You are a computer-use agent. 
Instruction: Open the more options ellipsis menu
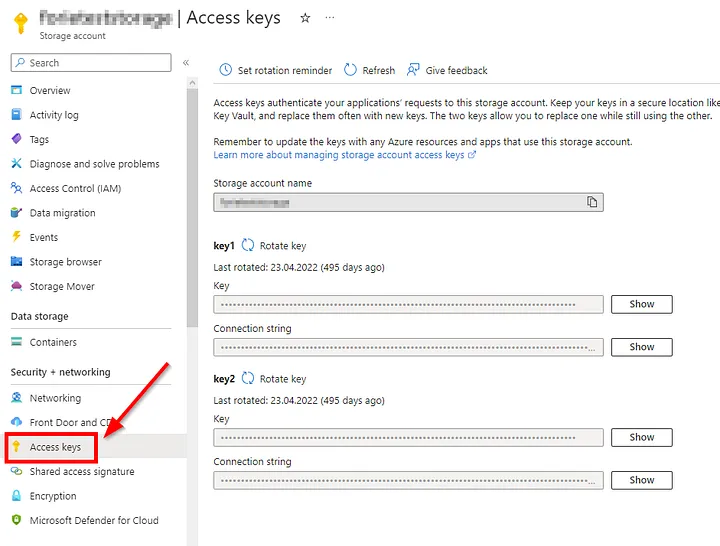pos(331,18)
